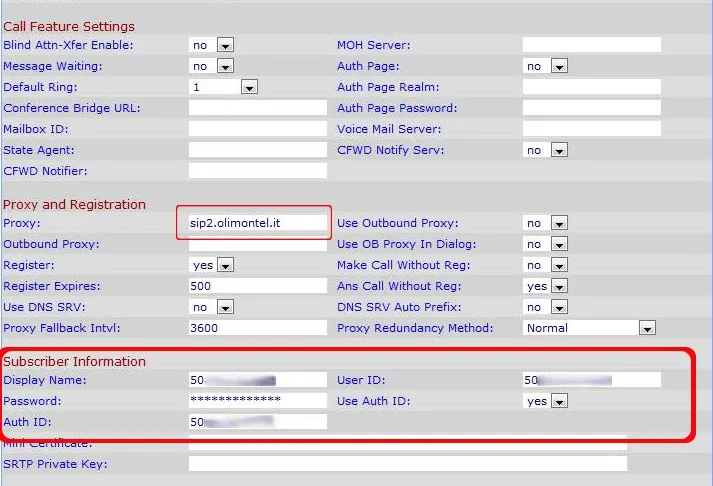This screenshot has width=713, height=486.
Task: Click the Outbound Proxy text field
Action: coord(257,244)
